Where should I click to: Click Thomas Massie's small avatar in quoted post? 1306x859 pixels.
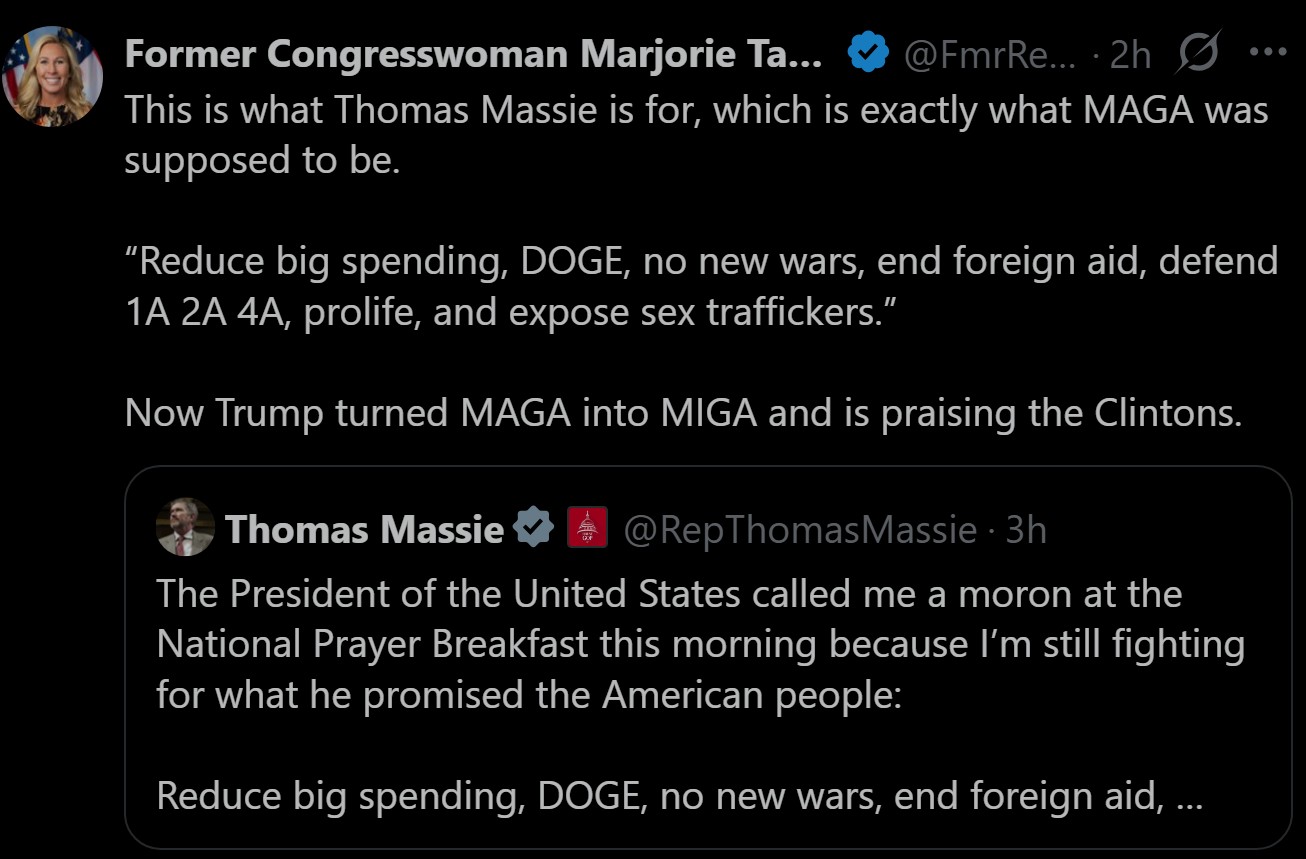(x=185, y=527)
